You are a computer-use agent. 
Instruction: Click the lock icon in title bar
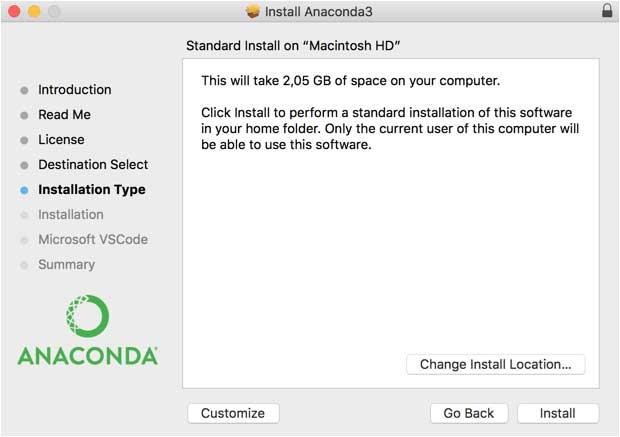point(607,11)
